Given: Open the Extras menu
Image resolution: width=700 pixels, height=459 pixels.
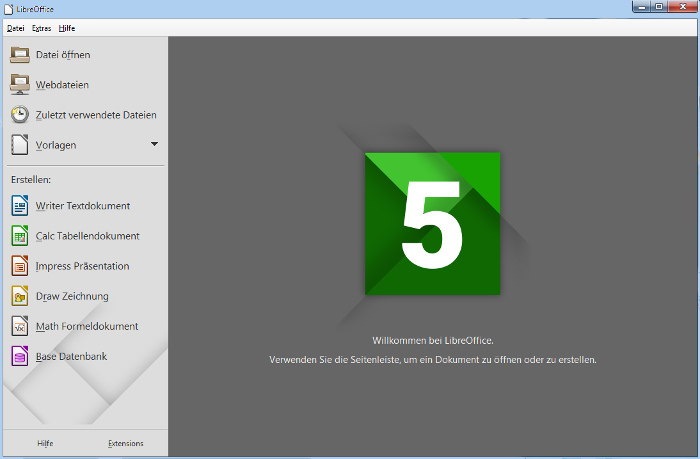Looking at the screenshot, I should 41,28.
